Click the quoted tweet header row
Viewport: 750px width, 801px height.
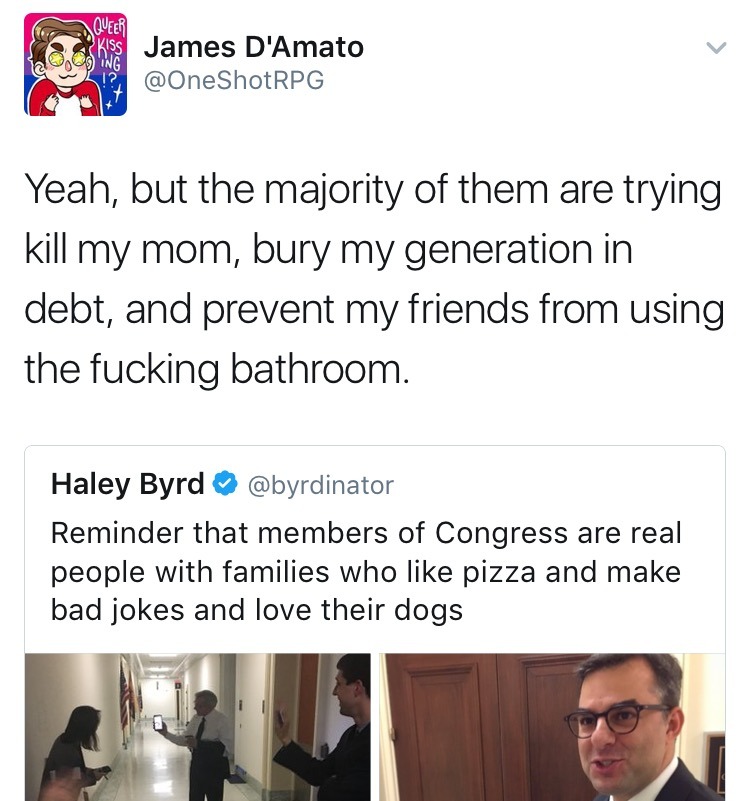(x=223, y=484)
